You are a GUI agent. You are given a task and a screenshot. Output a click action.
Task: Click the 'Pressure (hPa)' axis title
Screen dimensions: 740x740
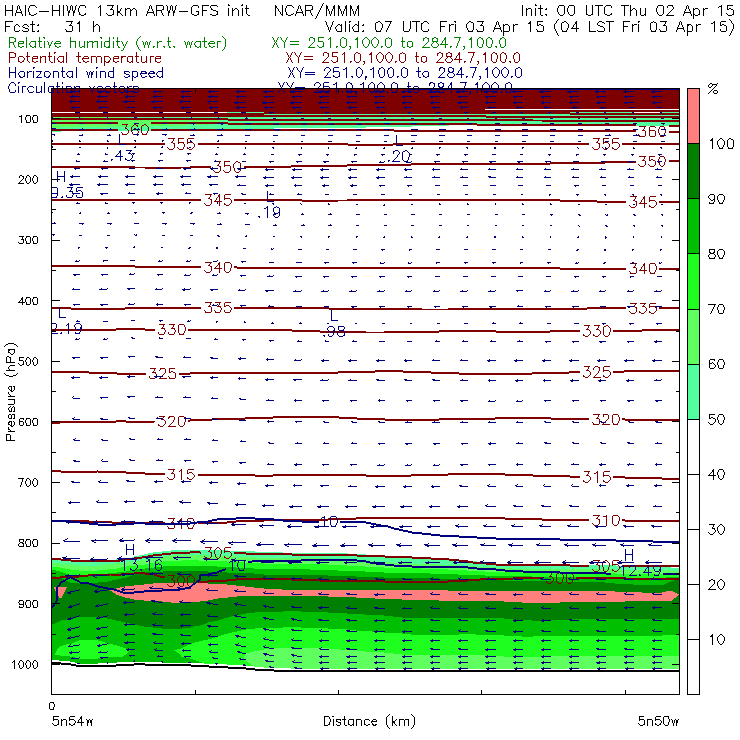point(11,392)
